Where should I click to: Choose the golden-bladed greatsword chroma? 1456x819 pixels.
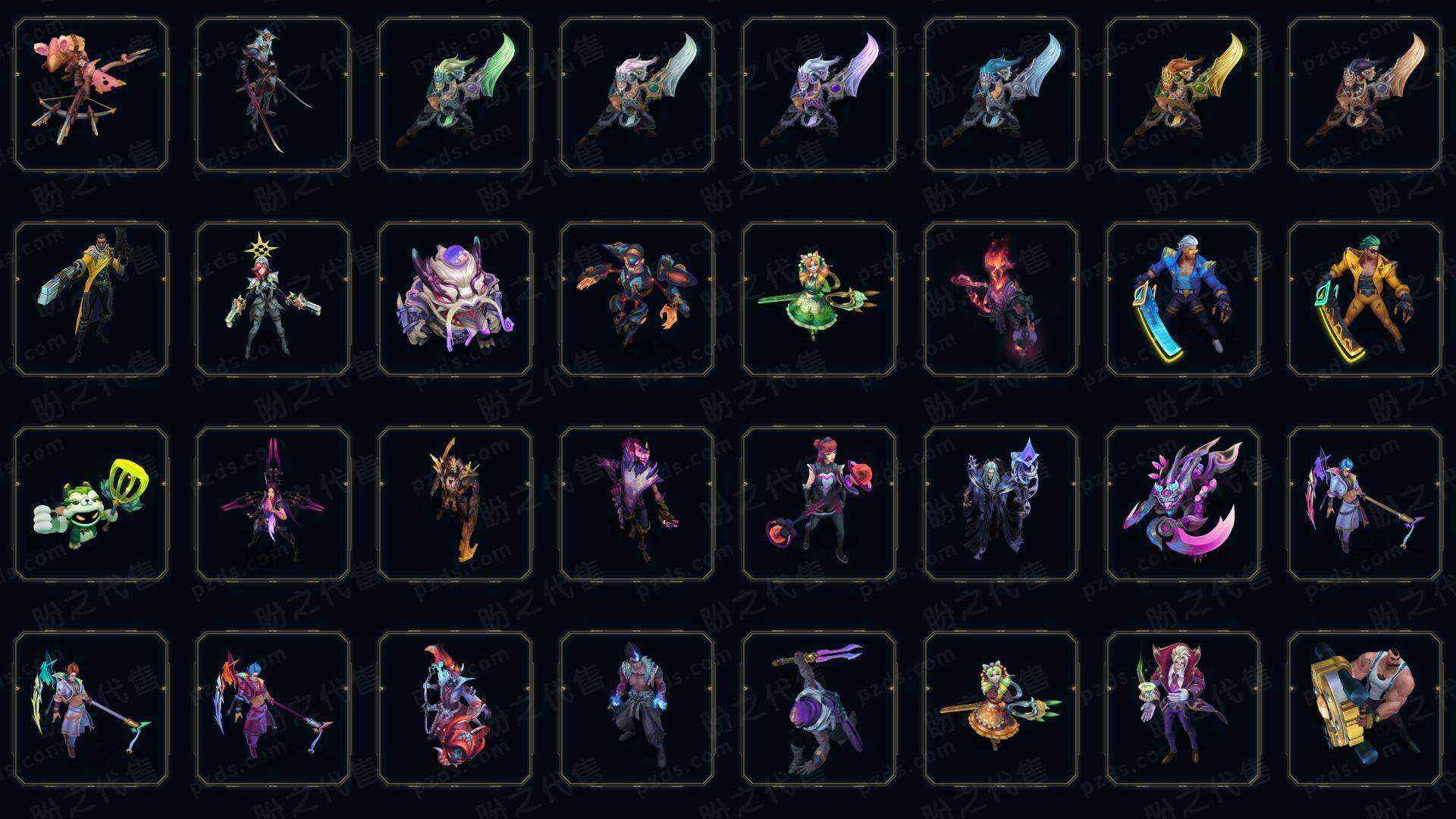click(1183, 95)
